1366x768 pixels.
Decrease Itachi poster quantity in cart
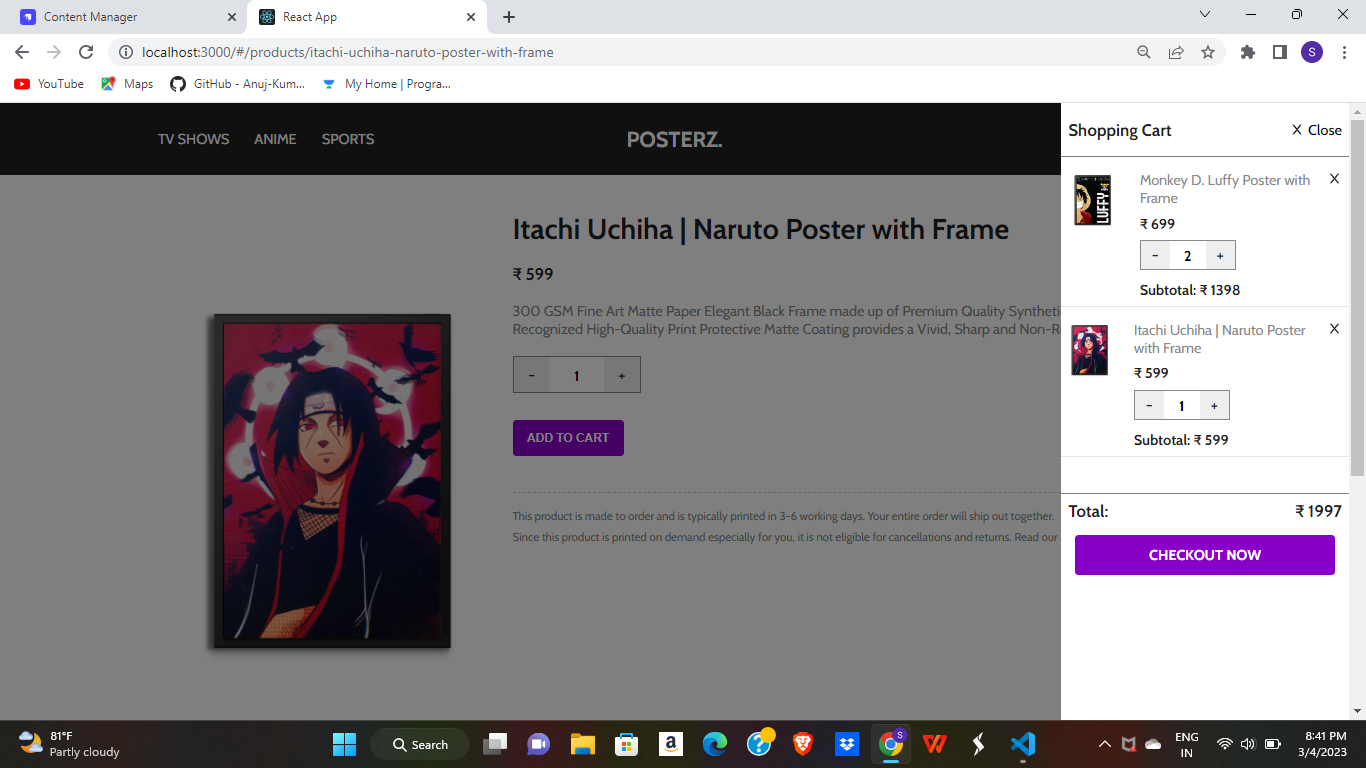[1149, 405]
